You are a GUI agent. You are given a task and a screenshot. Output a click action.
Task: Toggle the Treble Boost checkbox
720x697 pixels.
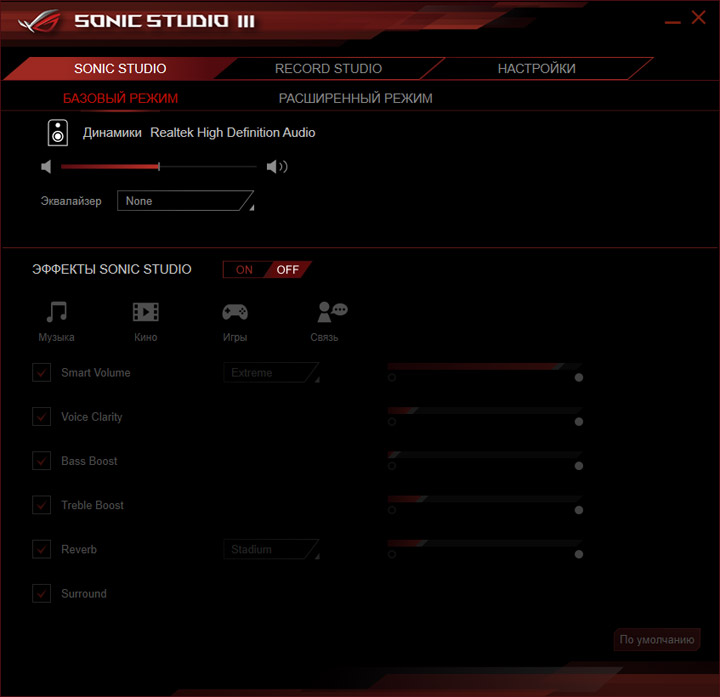tap(41, 505)
